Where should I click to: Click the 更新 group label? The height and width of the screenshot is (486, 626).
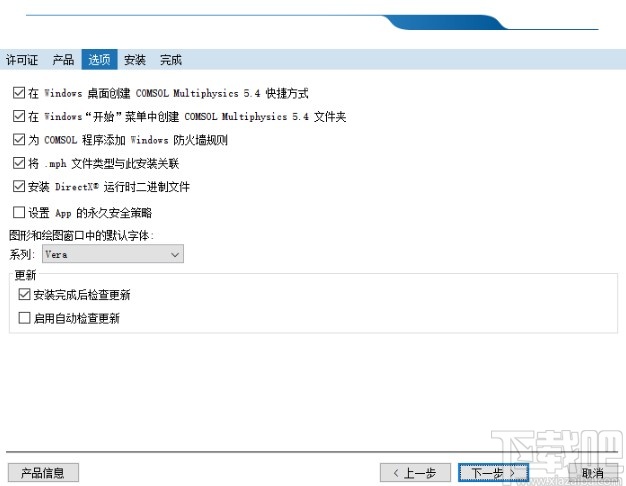pyautogui.click(x=25, y=275)
